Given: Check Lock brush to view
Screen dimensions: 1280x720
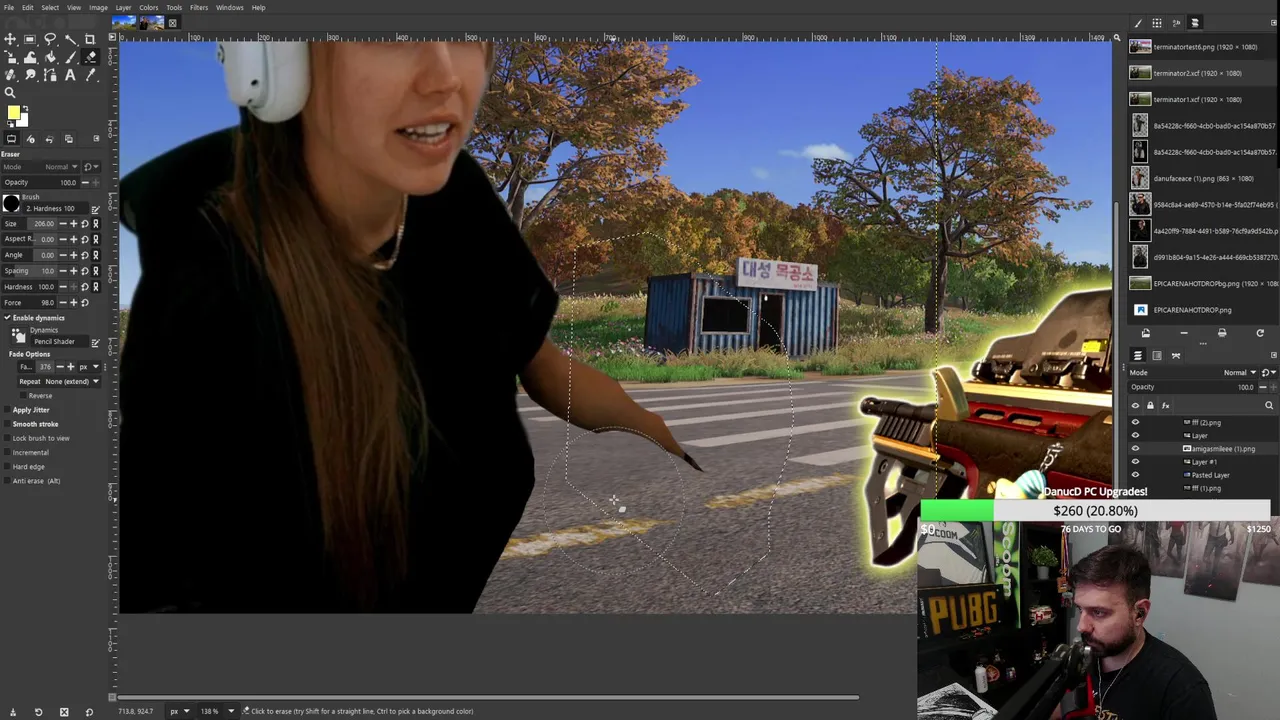Looking at the screenshot, I should coord(7,438).
